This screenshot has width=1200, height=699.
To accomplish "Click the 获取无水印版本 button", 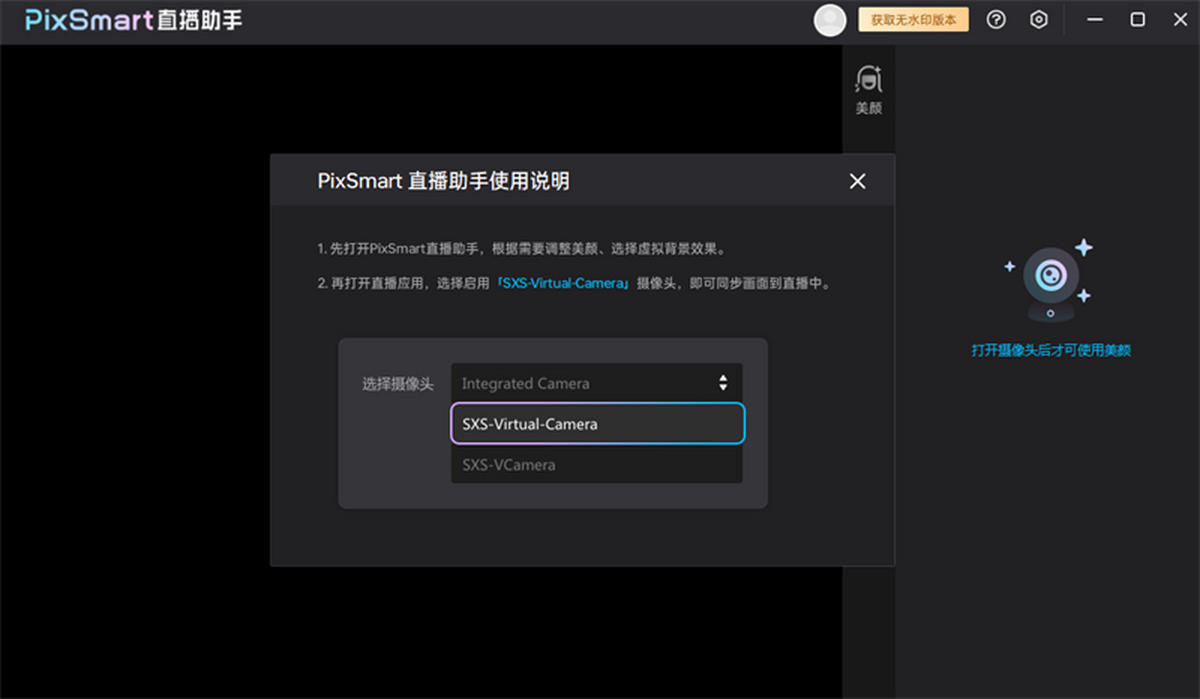I will pyautogui.click(x=914, y=19).
